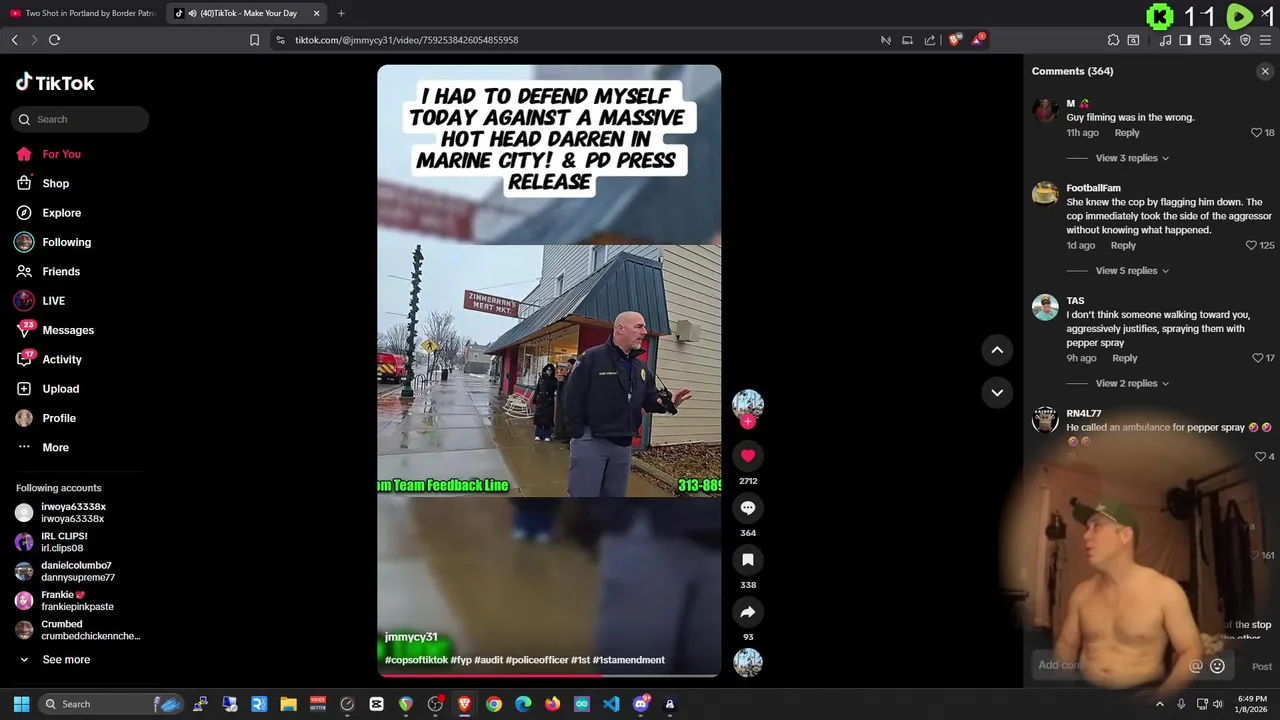Reply to M's comment
Image resolution: width=1280 pixels, height=720 pixels.
(1127, 133)
